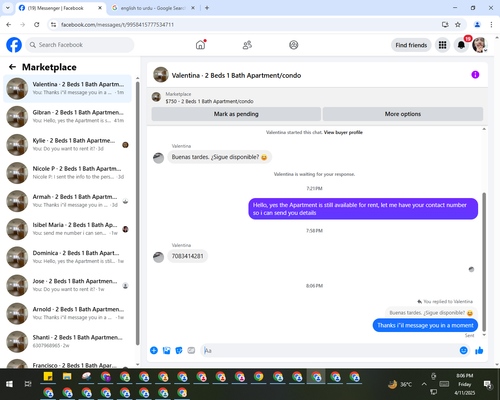Bookmark this page with the star

pyautogui.click(x=458, y=25)
